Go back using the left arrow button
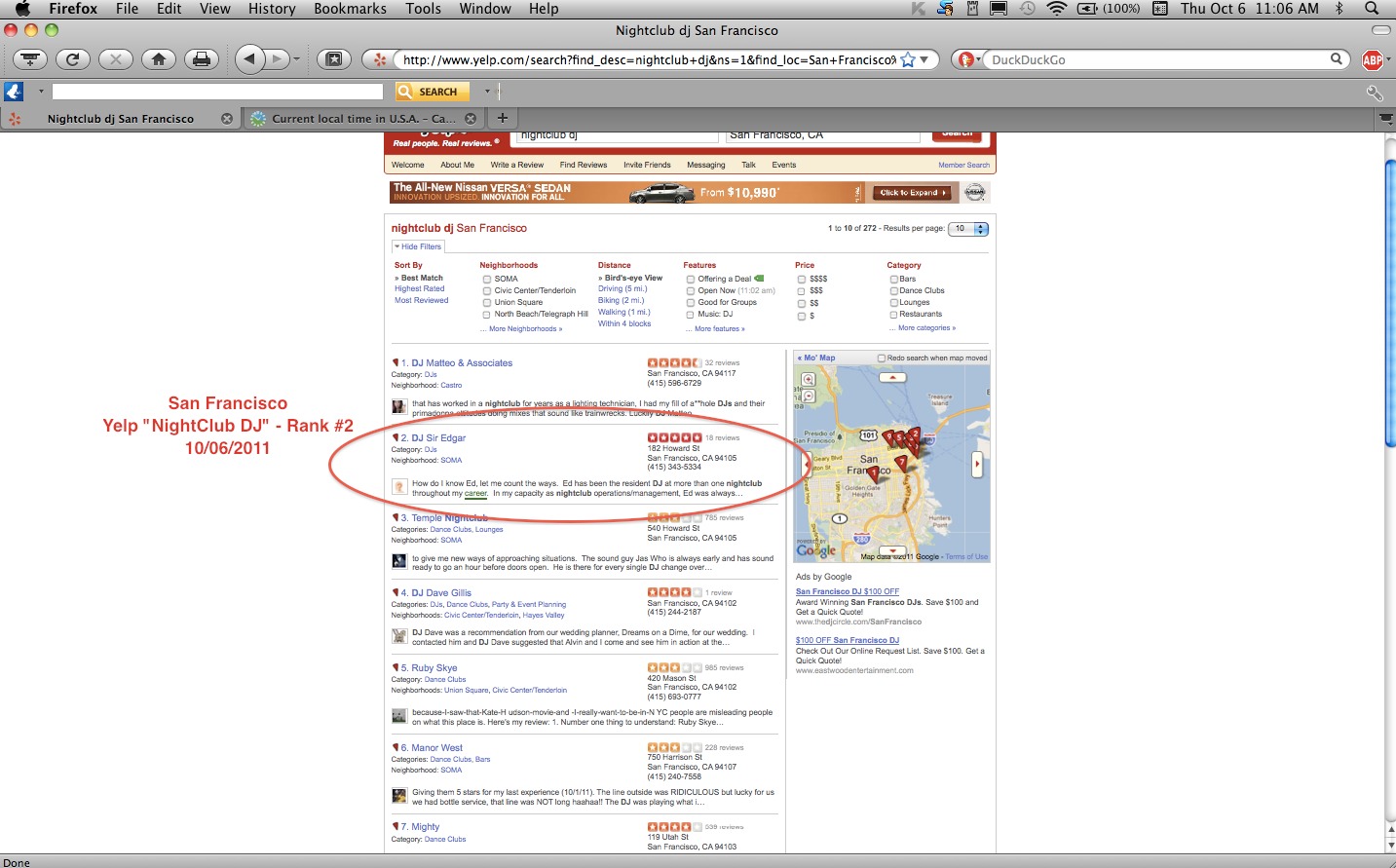Image resolution: width=1396 pixels, height=868 pixels. click(x=250, y=59)
